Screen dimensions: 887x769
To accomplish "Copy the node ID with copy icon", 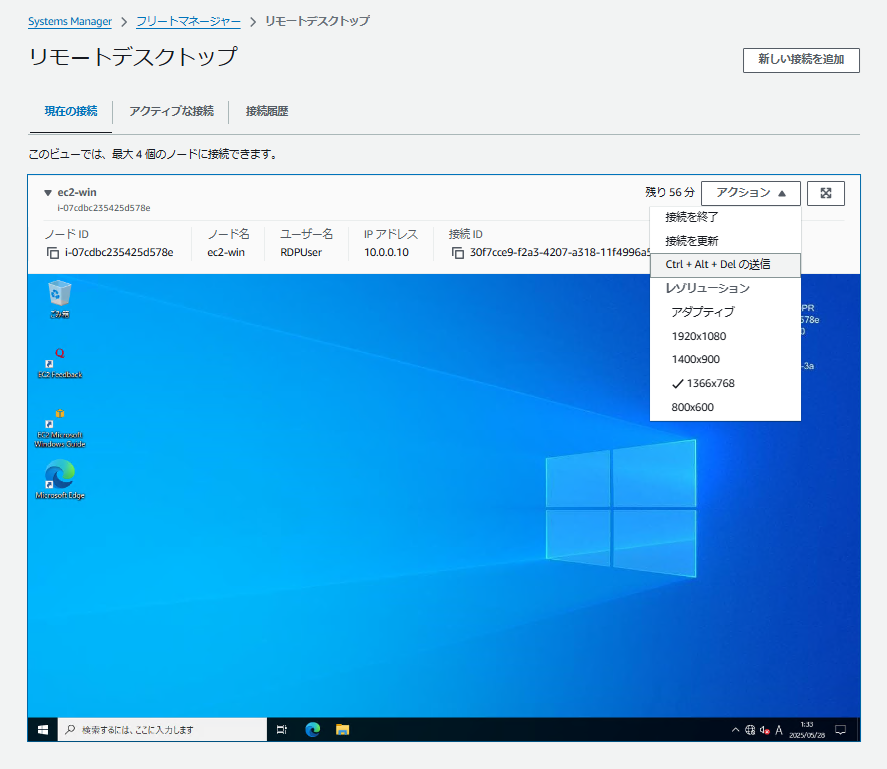I will (53, 253).
